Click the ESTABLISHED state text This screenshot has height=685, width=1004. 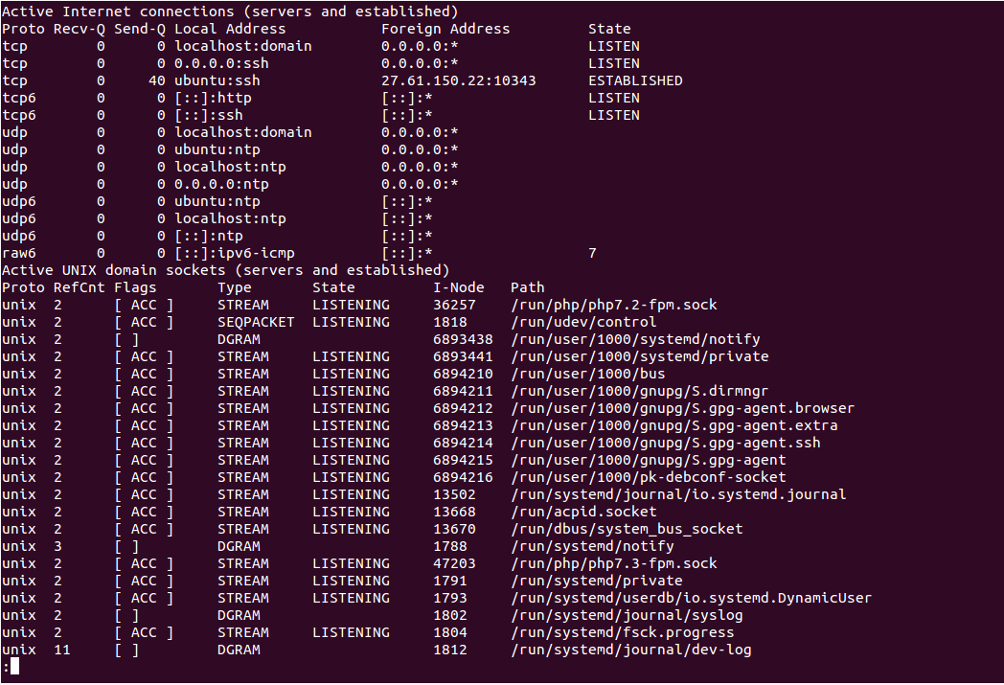click(x=635, y=81)
